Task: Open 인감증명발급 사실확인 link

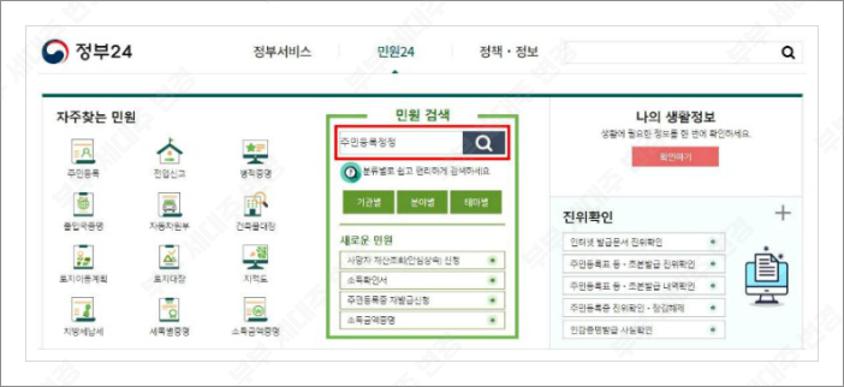Action: point(644,329)
